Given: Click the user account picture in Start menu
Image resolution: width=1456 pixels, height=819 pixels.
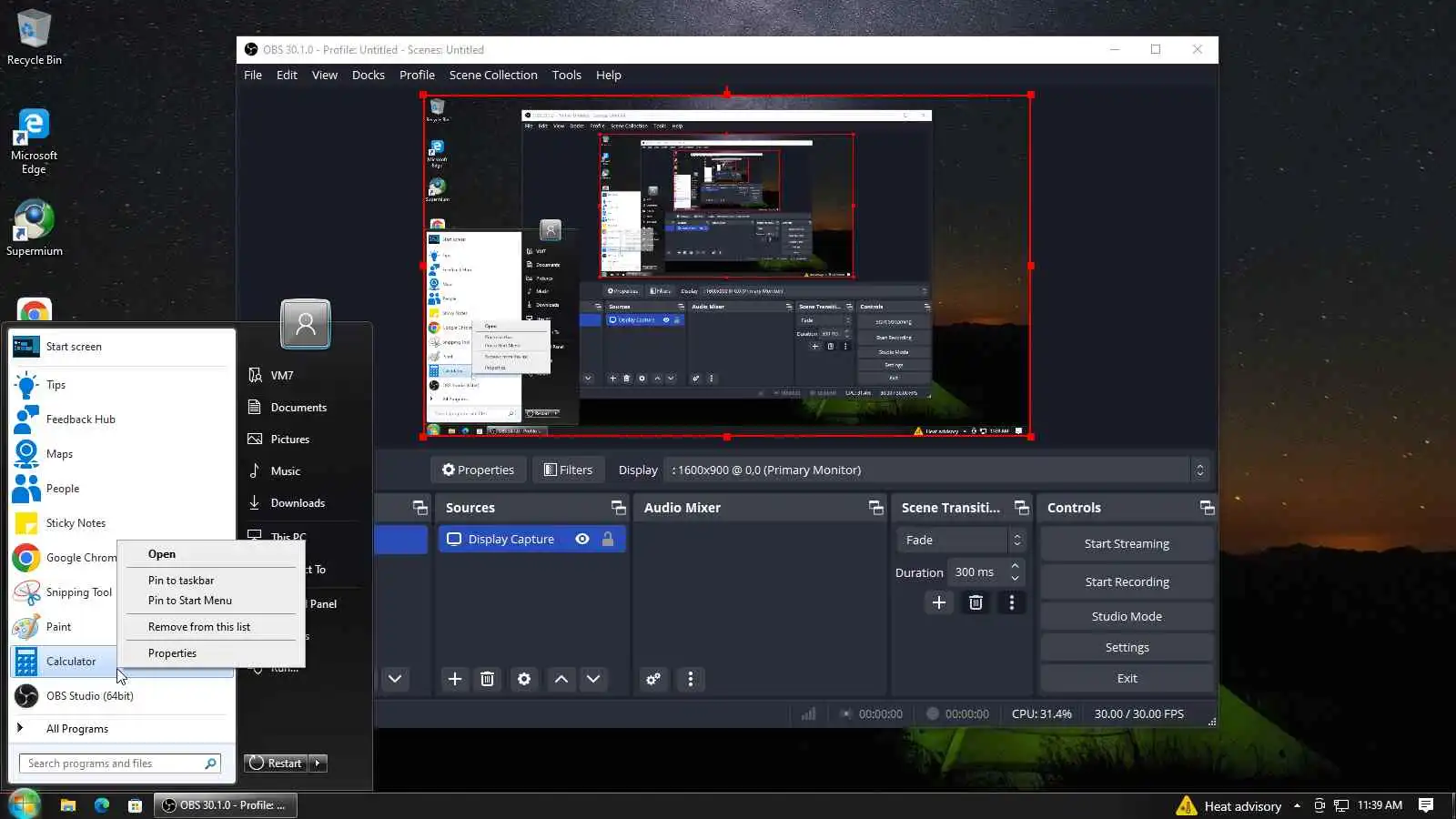Looking at the screenshot, I should tap(306, 324).
